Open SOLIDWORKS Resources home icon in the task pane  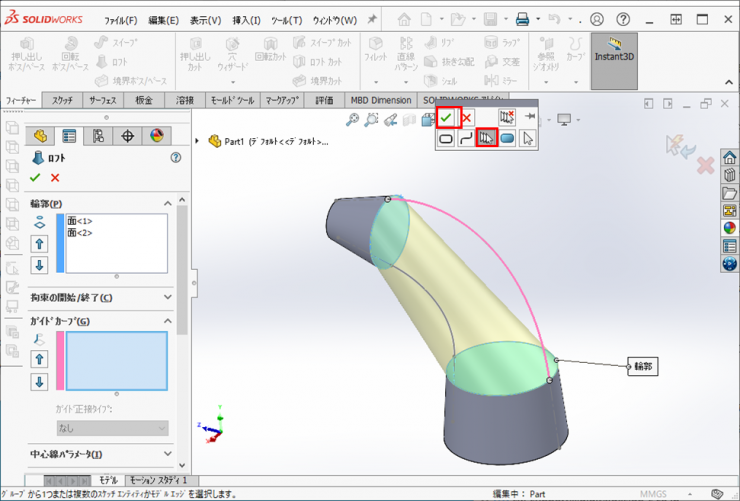(x=729, y=158)
